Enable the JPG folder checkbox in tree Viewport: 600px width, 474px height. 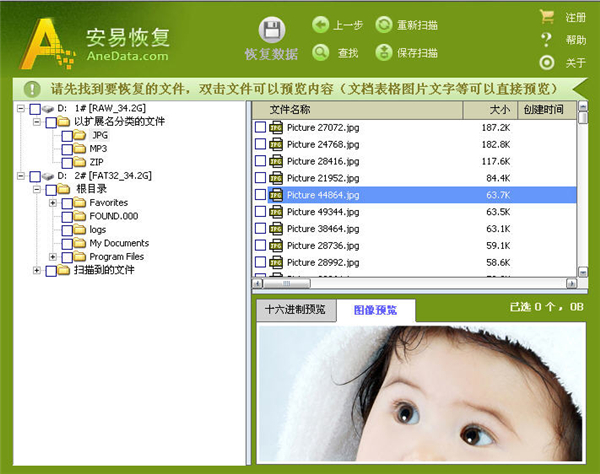[x=67, y=135]
